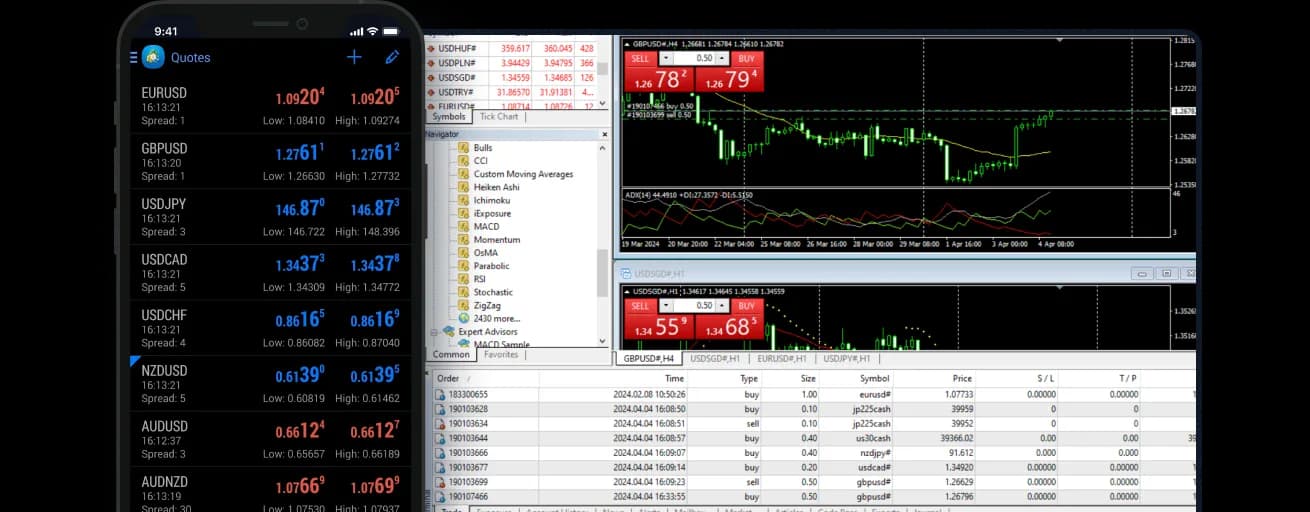Tap the plus icon to add a symbol
Screen dimensions: 1310x512
[x=354, y=57]
